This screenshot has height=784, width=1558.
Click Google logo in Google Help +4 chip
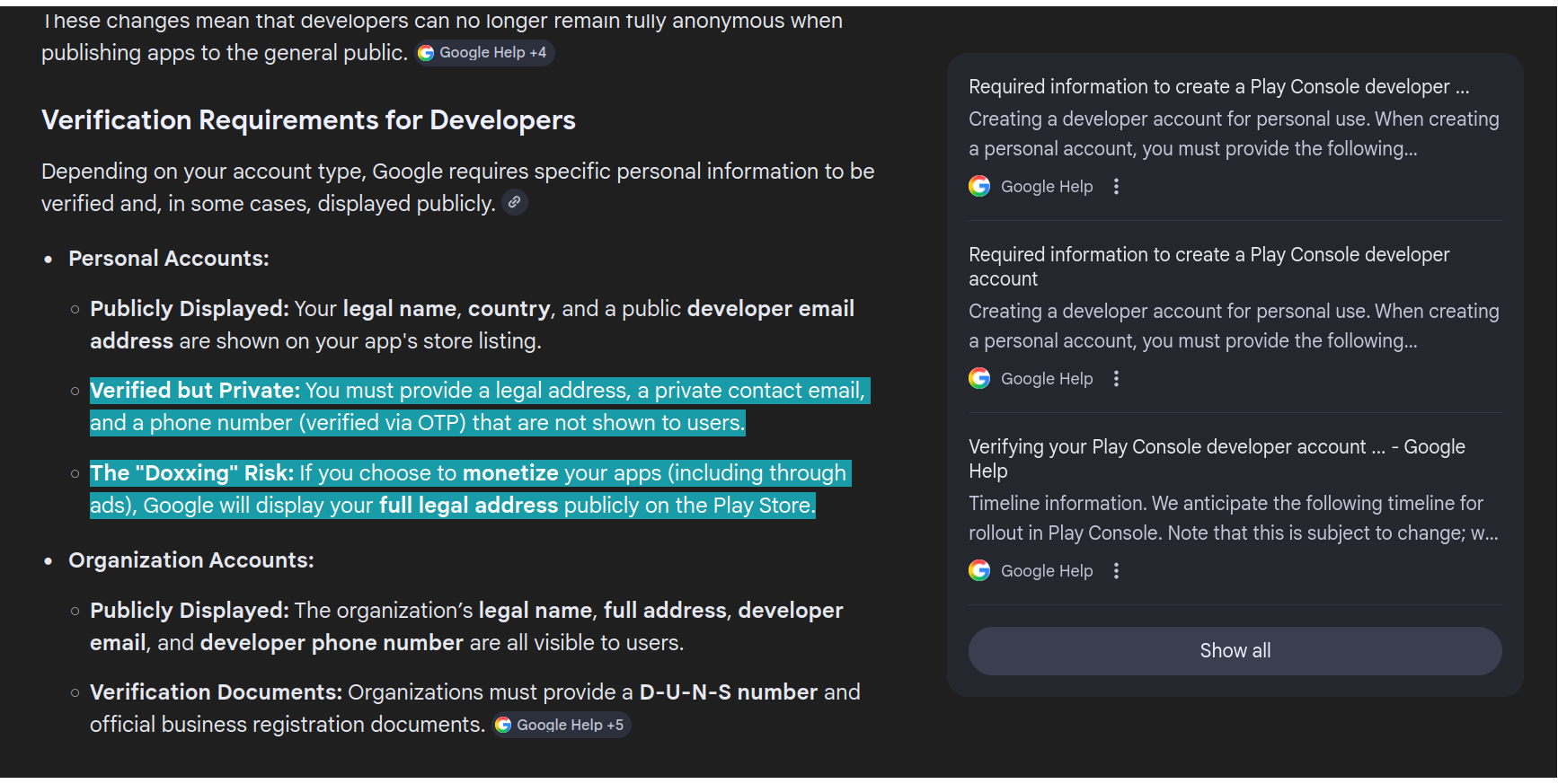pyautogui.click(x=426, y=53)
